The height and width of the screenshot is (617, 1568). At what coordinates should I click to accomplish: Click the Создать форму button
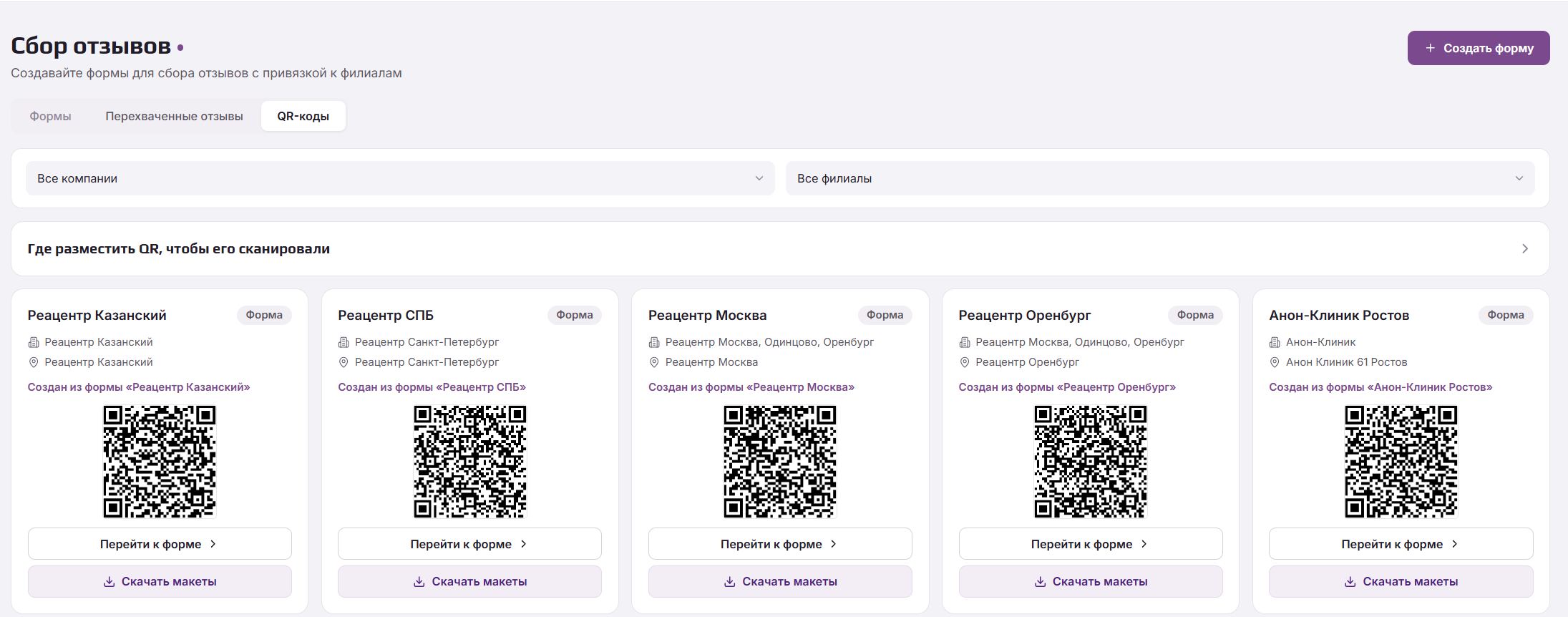pos(1479,48)
